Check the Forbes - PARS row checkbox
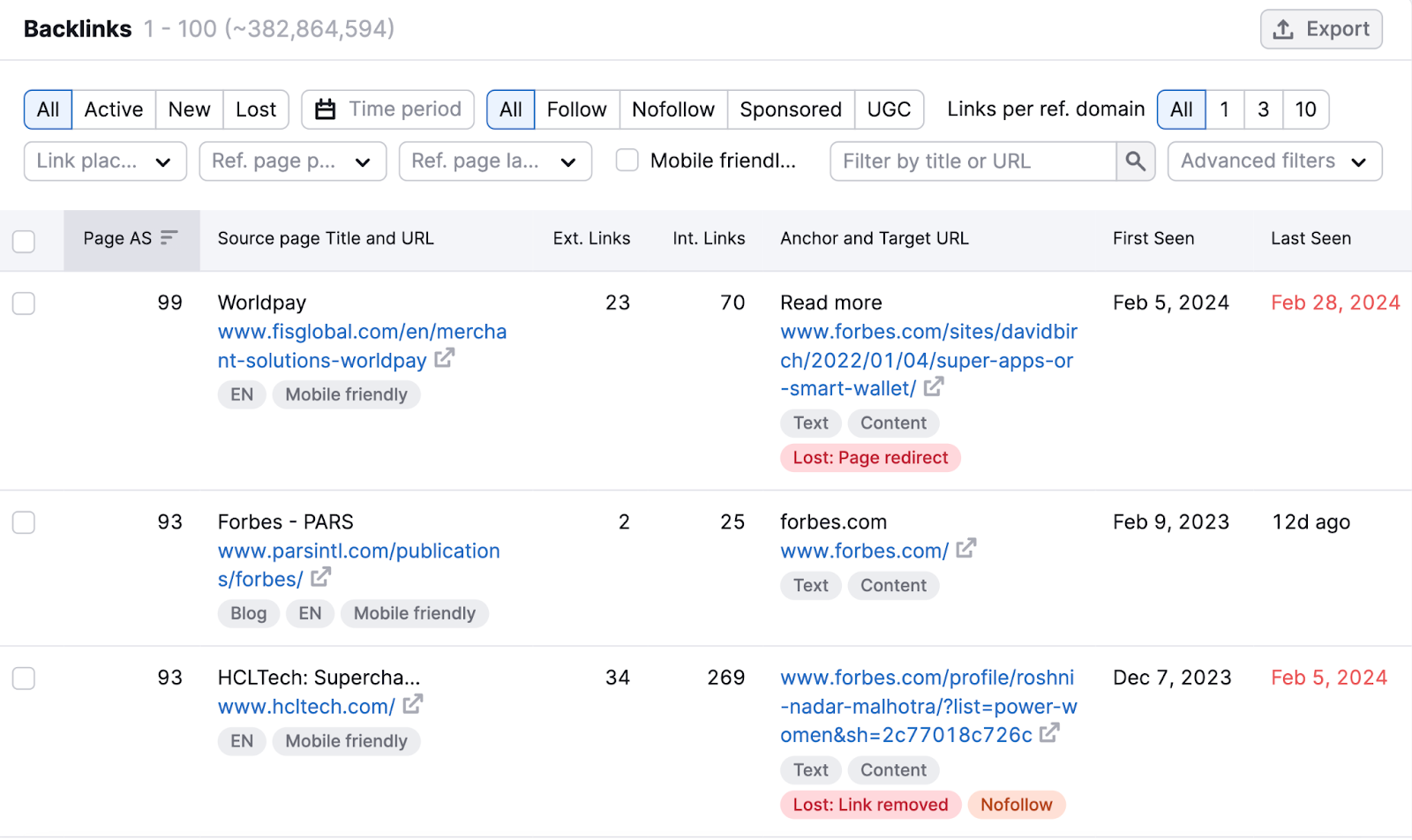Viewport: 1412px width, 840px height. pyautogui.click(x=24, y=522)
